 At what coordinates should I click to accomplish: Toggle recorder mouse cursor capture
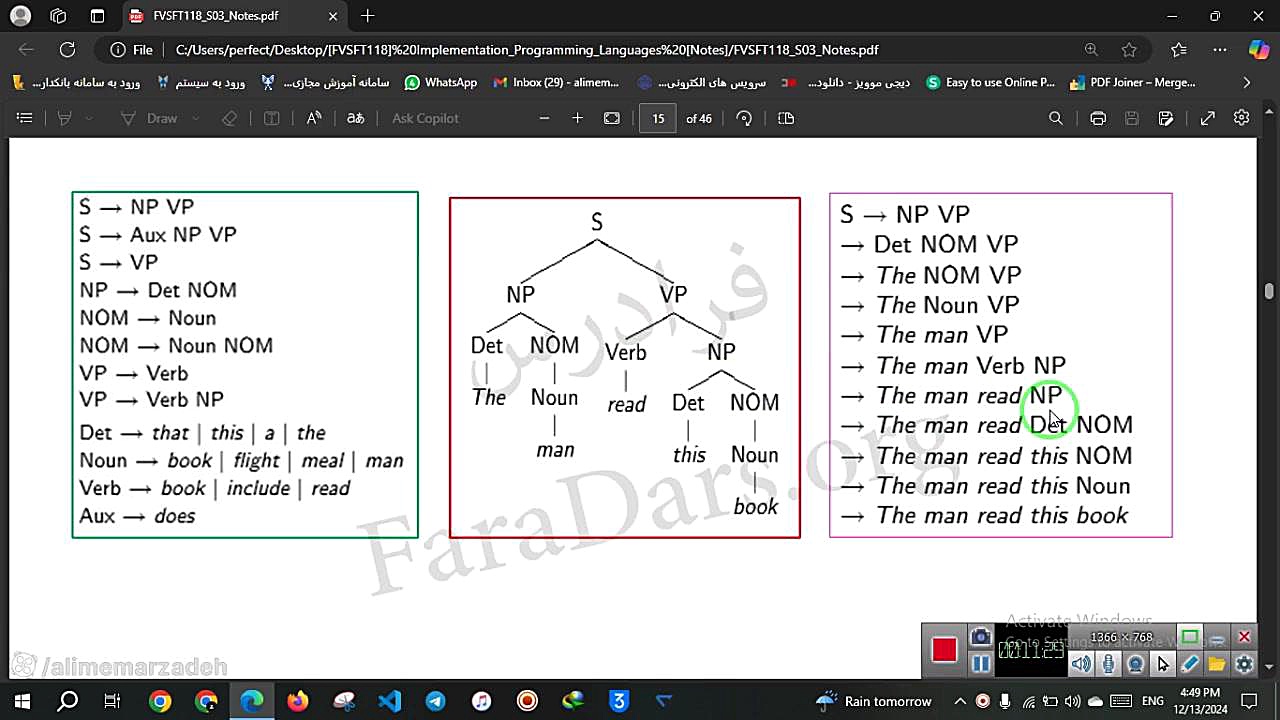pyautogui.click(x=1162, y=664)
